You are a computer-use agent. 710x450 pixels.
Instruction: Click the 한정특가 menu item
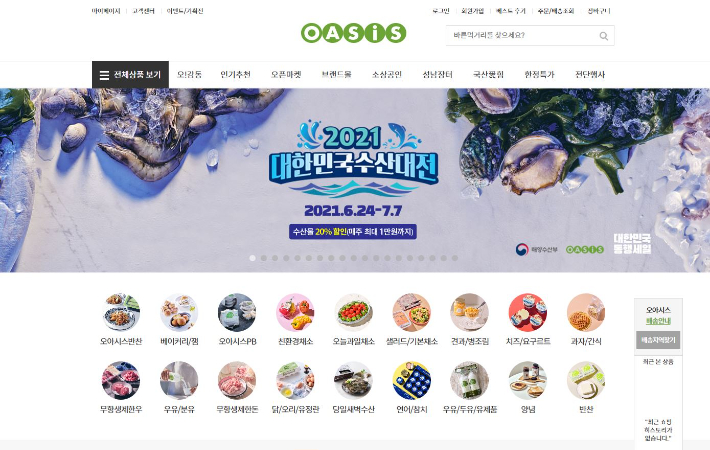tap(539, 75)
